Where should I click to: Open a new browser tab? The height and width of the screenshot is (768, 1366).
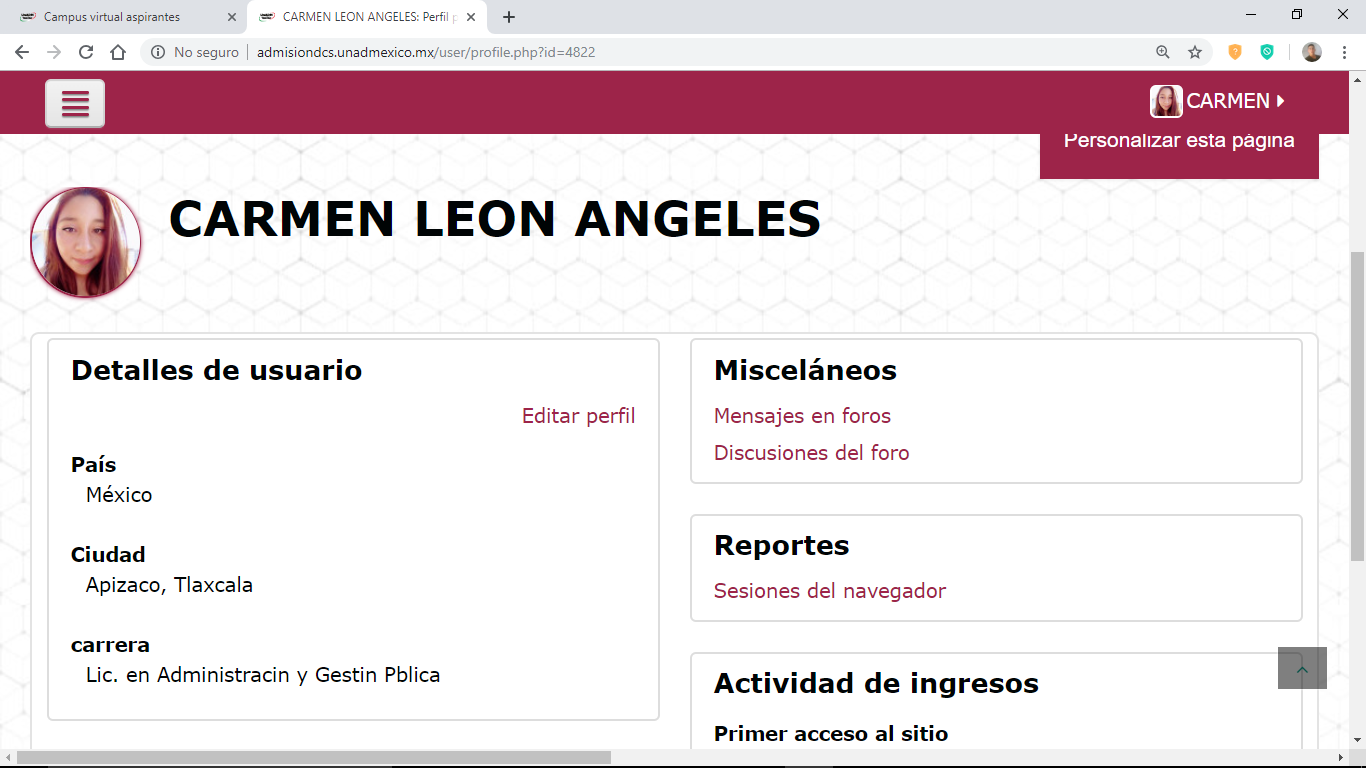(x=509, y=17)
